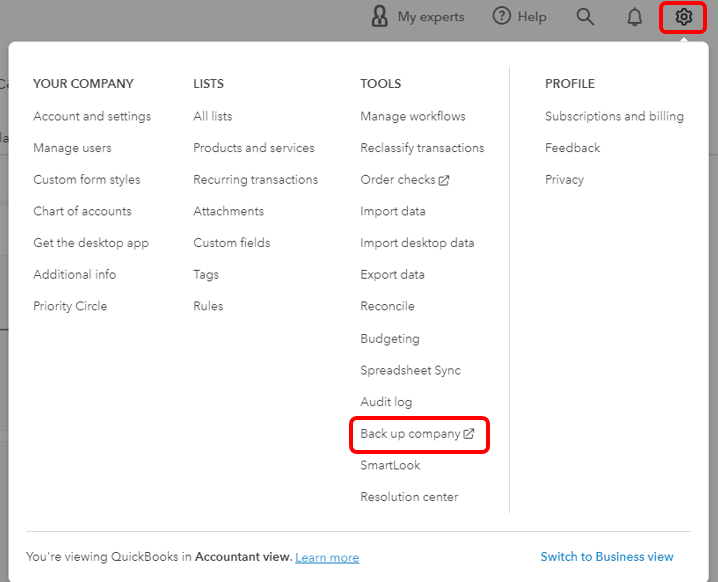
Task: Select Chart of accounts
Action: tap(82, 211)
